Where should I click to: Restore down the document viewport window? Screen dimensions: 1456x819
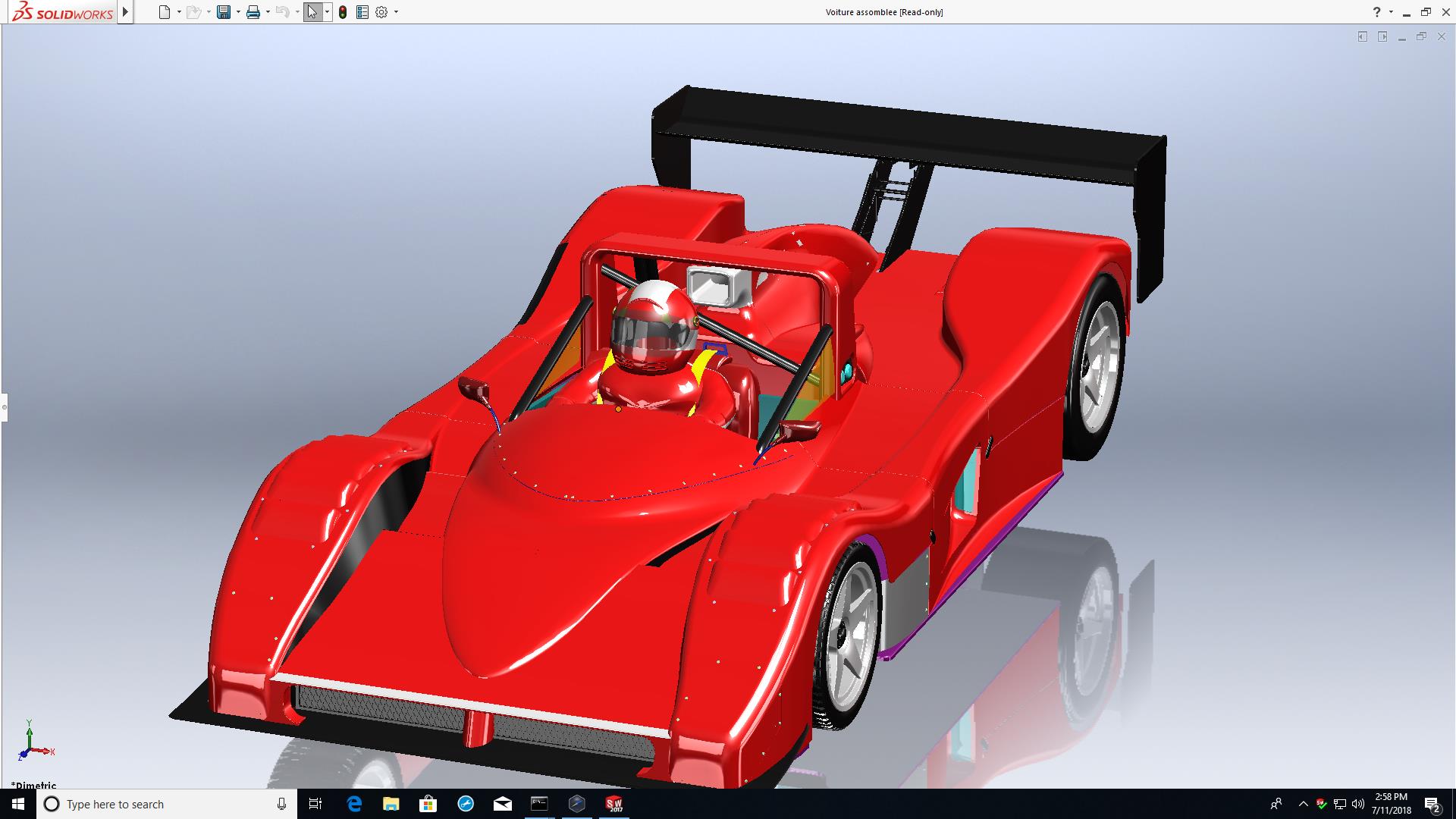click(x=1421, y=36)
